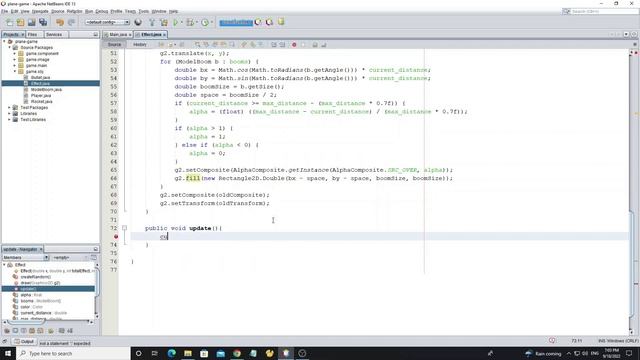This screenshot has width=640, height=360.
Task: Expand the Test Libraries node
Action: click(10, 120)
